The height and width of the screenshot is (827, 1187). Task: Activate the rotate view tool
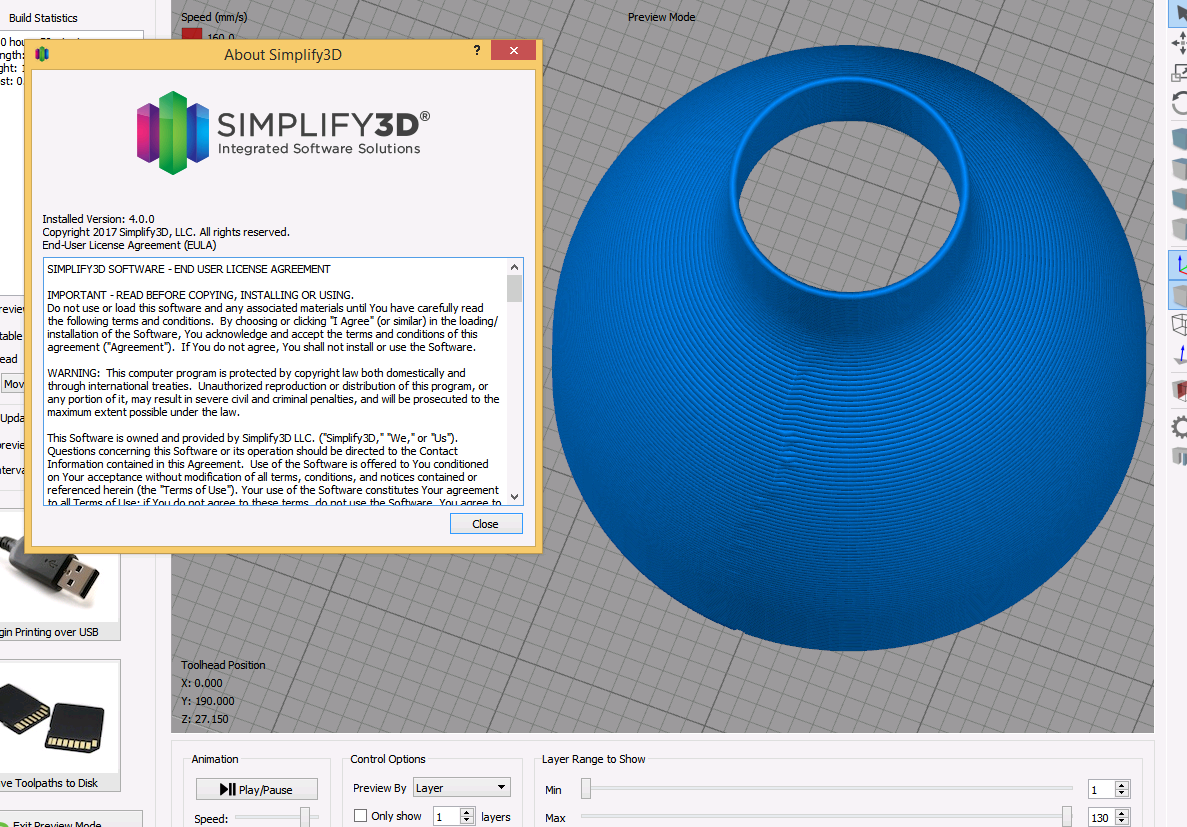(x=1179, y=103)
